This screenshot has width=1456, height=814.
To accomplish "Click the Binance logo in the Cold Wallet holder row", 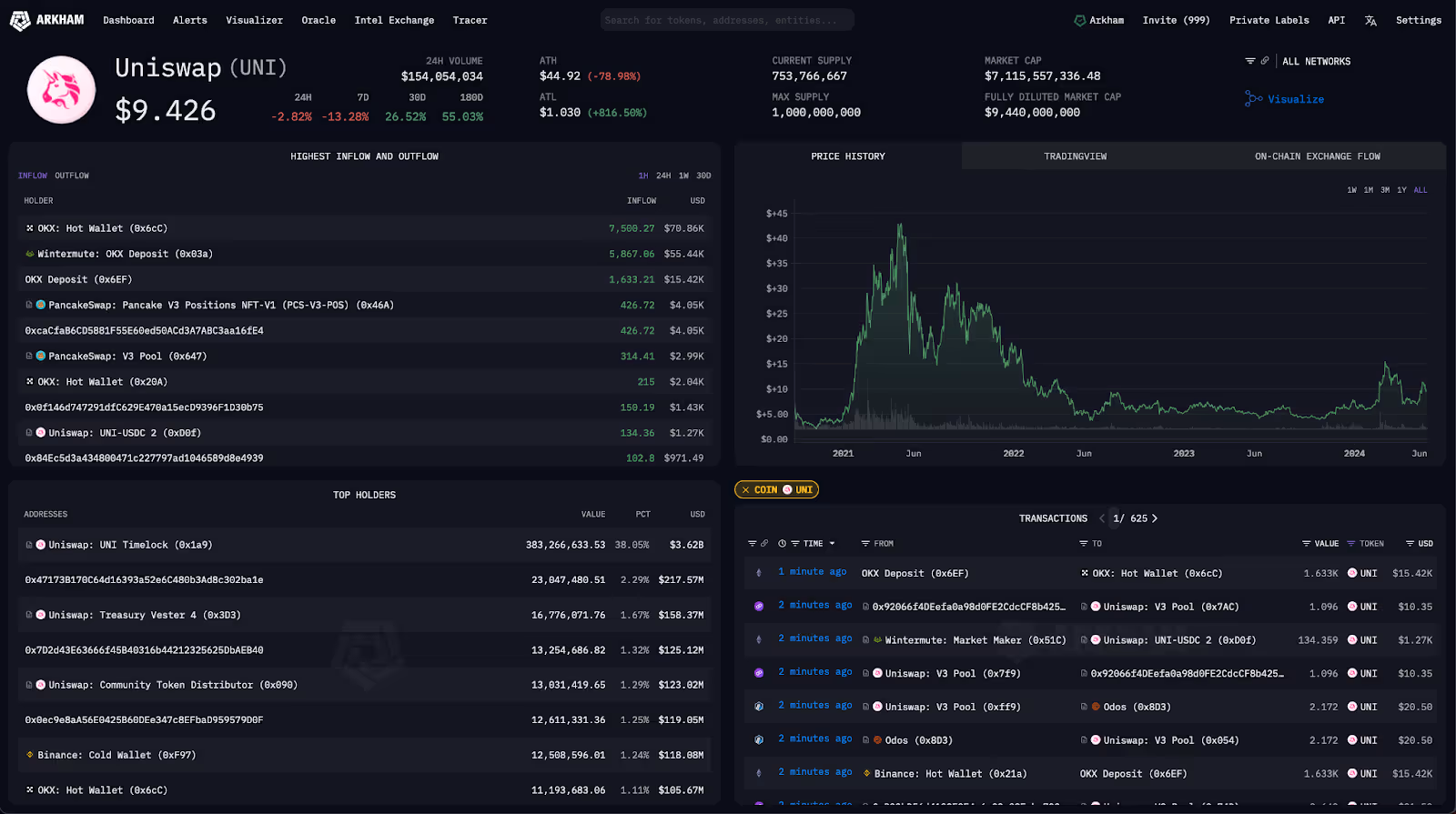I will (30, 754).
